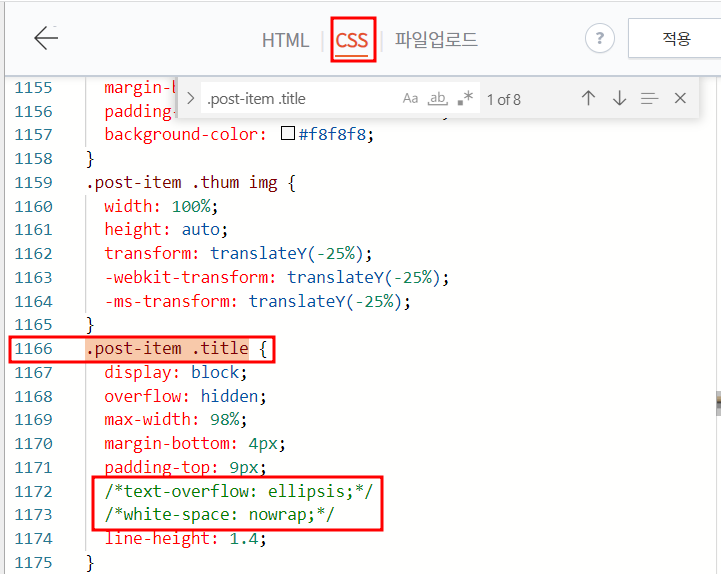721x574 pixels.
Task: Toggle Match Case (Aa) option
Action: coord(410,98)
